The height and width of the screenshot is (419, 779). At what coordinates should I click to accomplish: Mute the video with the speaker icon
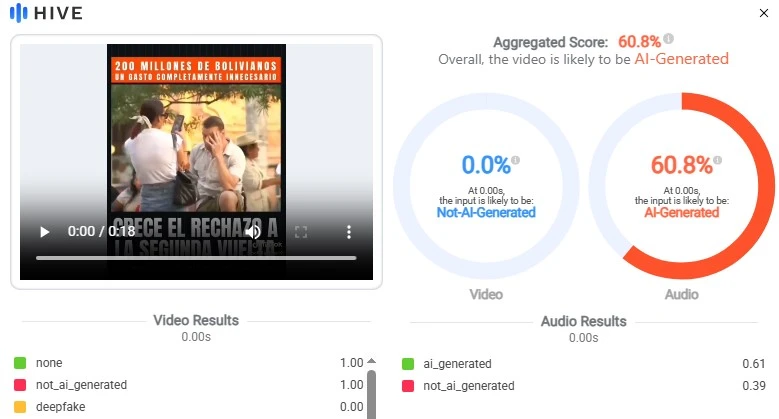click(253, 232)
